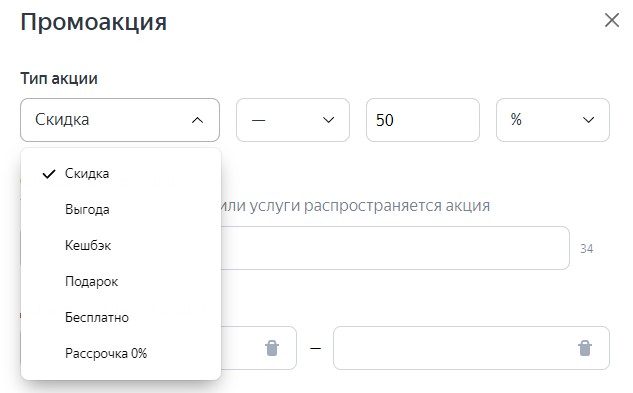Open the % unit dropdown
Image resolution: width=633 pixels, height=393 pixels.
(x=553, y=120)
